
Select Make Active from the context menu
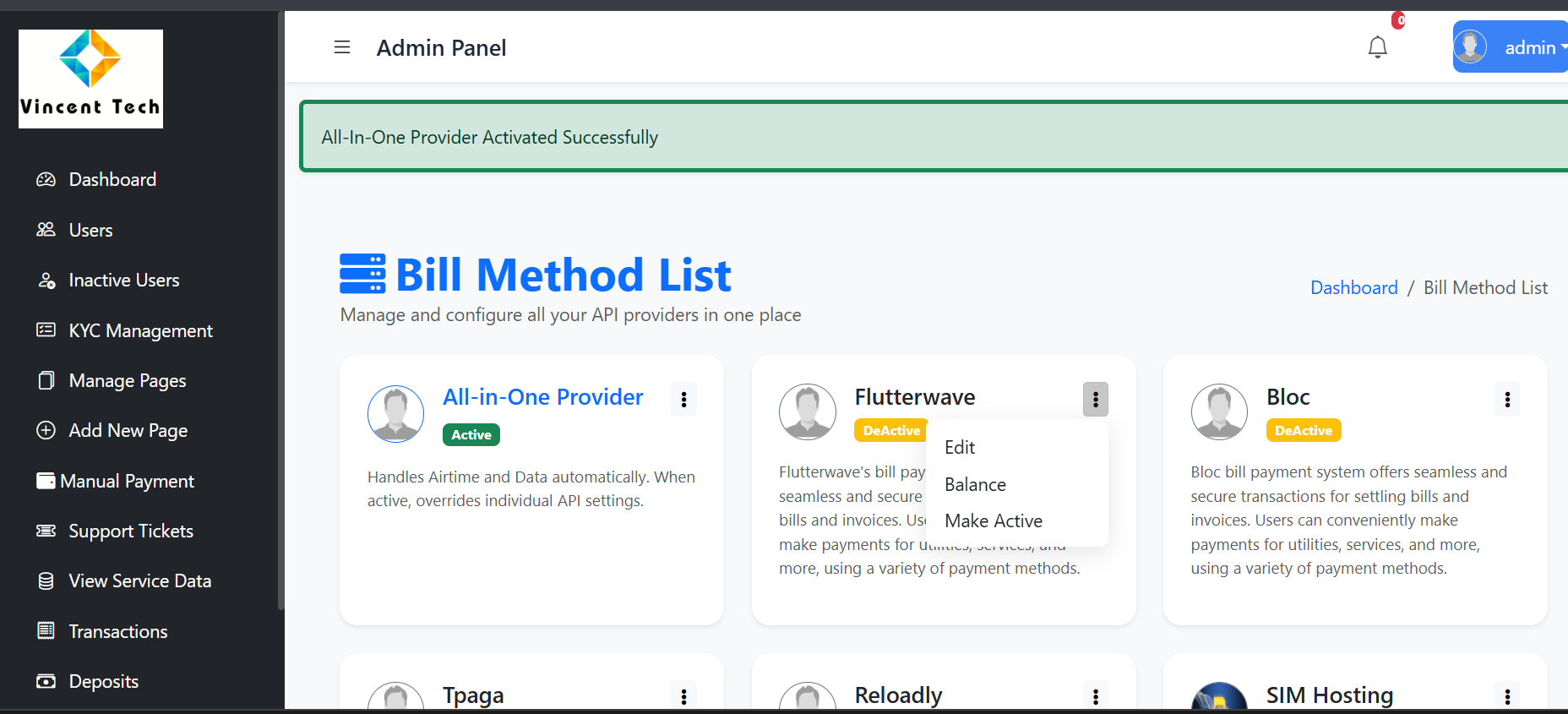click(x=994, y=521)
